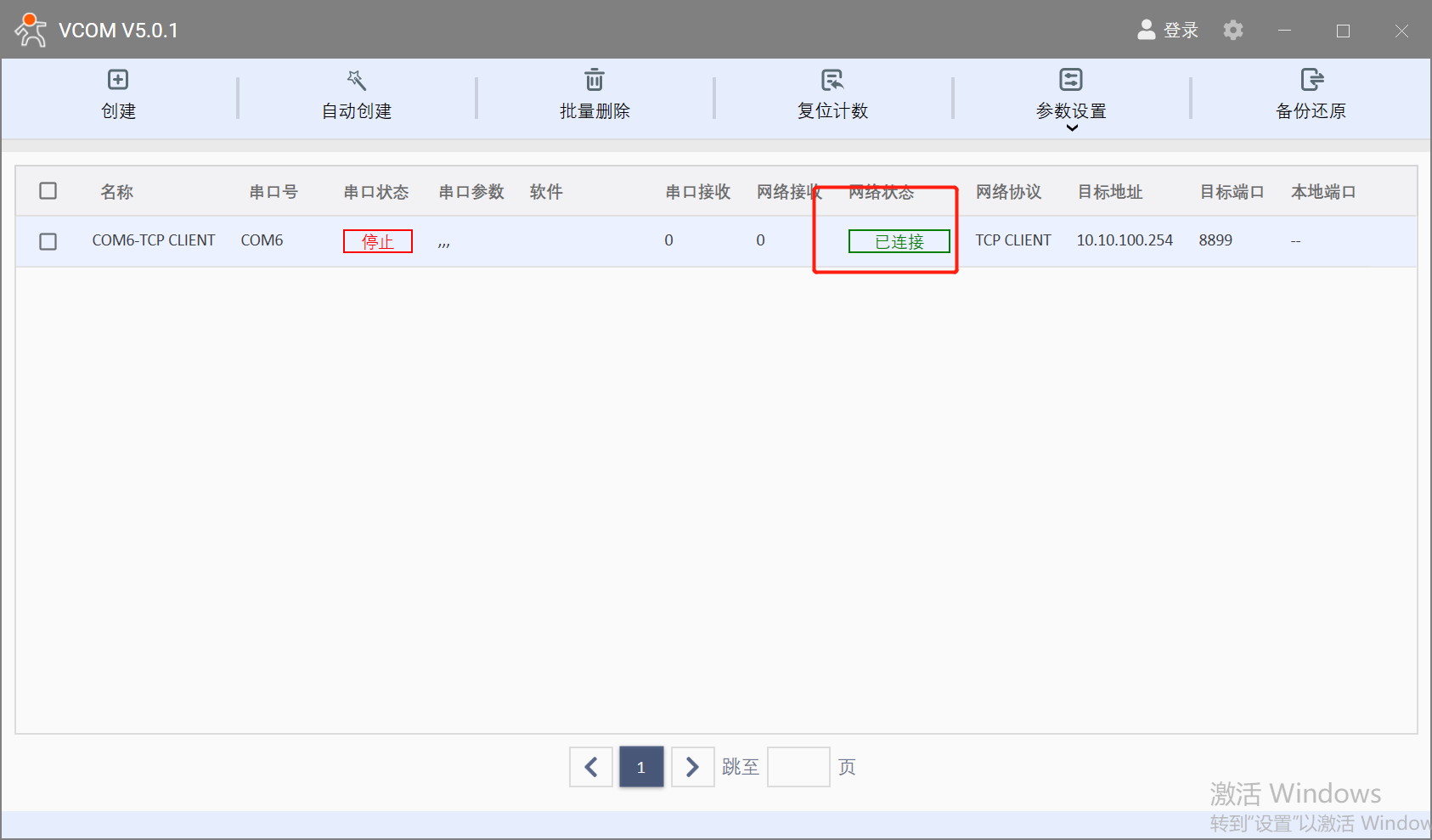
Task: Toggle the select-all checkbox in table header
Action: click(48, 191)
